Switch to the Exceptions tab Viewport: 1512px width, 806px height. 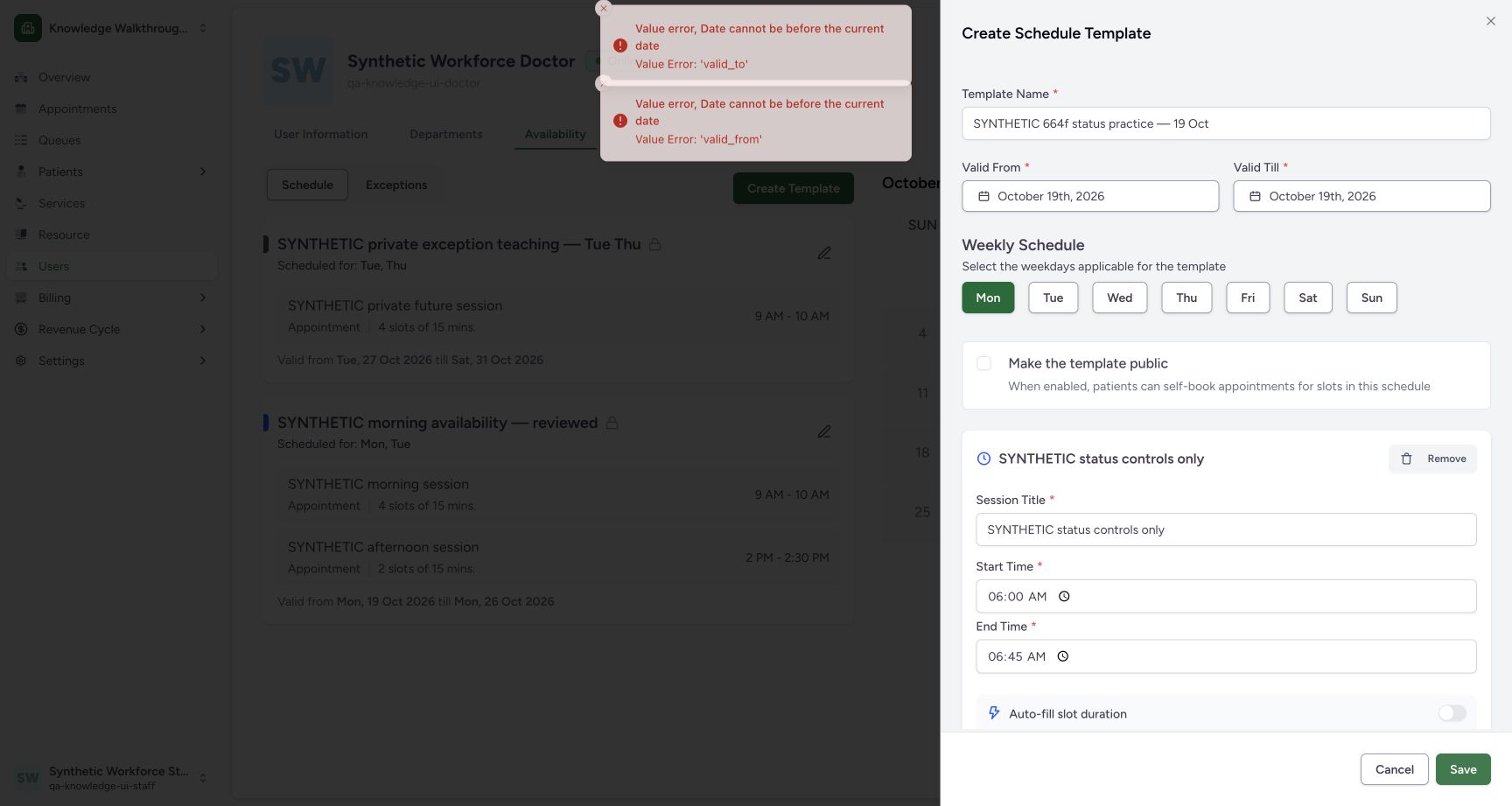396,185
